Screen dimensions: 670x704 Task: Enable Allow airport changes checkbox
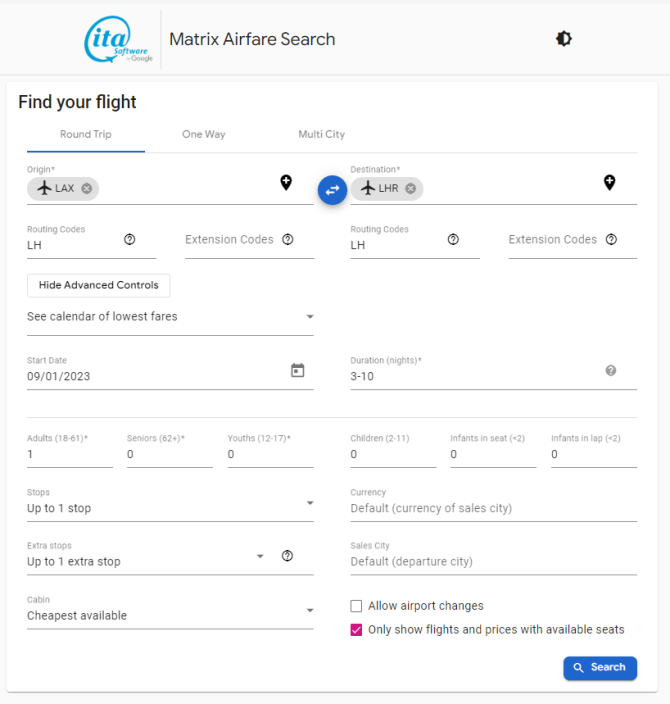[x=356, y=606]
